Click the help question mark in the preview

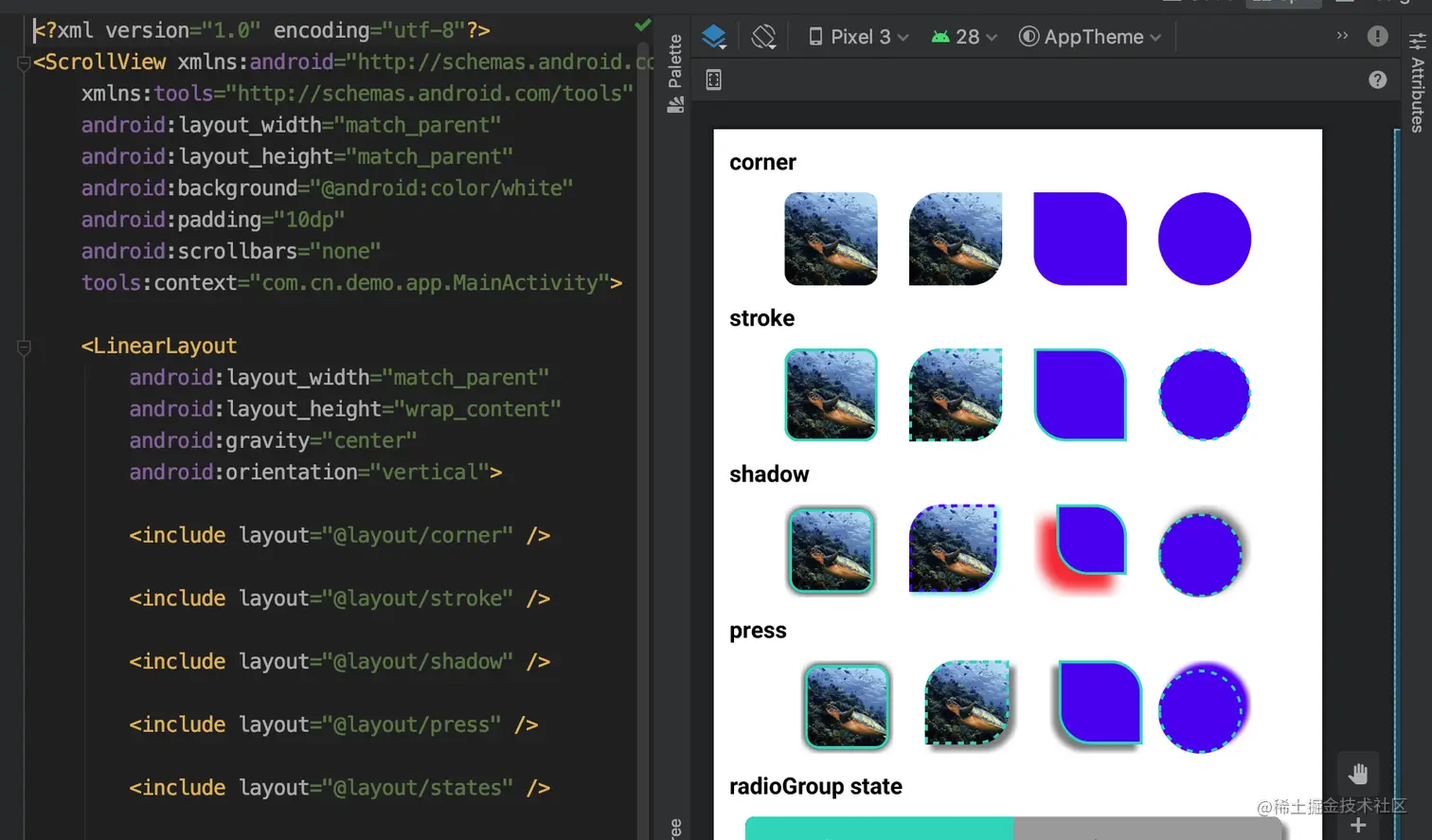tap(1377, 80)
